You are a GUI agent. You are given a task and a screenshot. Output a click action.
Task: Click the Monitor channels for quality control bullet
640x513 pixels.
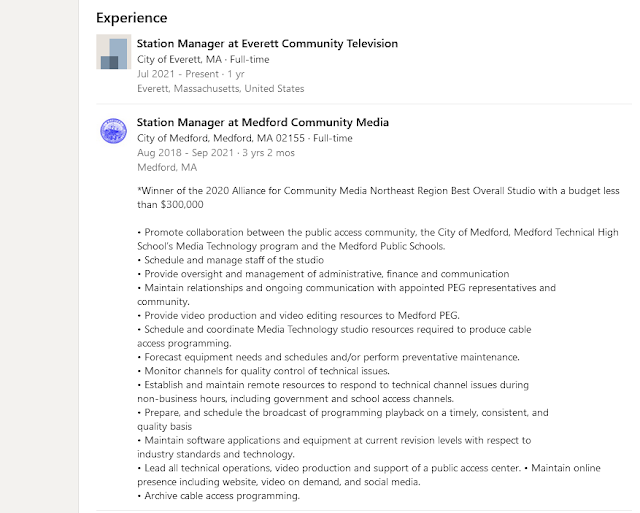pyautogui.click(x=263, y=371)
